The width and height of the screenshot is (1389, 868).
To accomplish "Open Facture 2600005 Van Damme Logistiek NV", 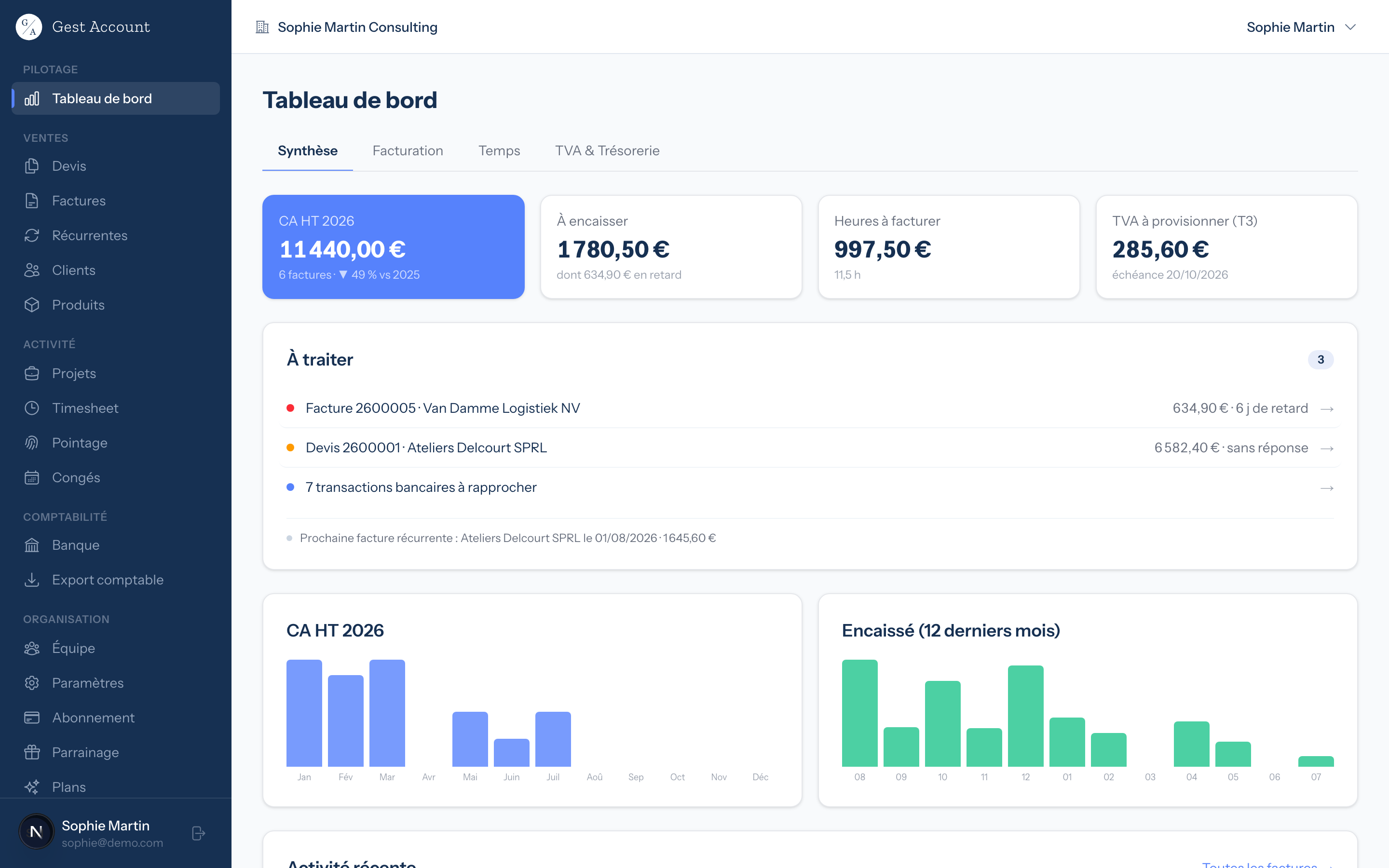I will (x=810, y=408).
